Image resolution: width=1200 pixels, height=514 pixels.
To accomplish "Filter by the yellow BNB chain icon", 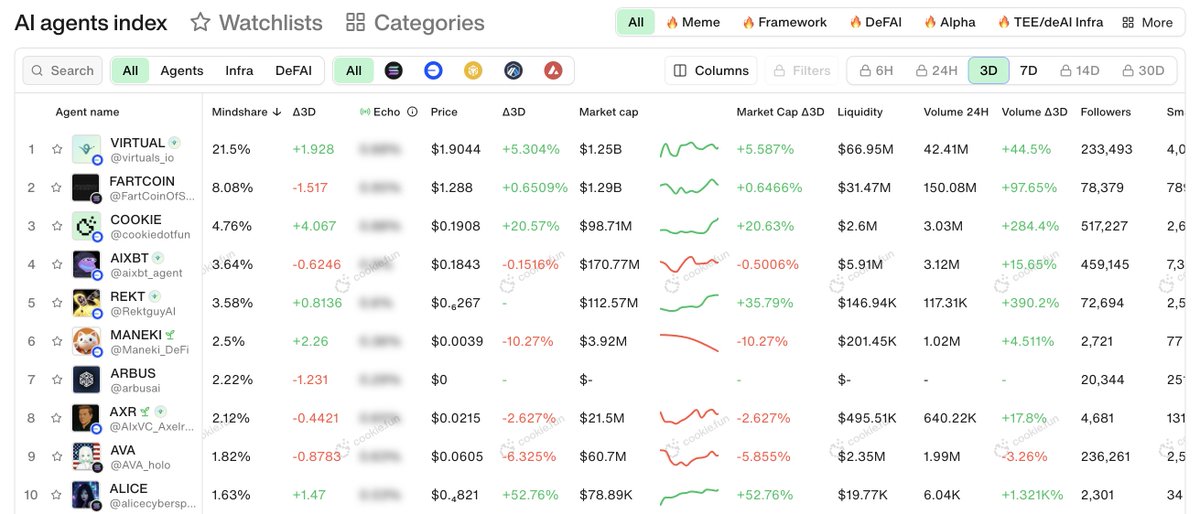I will coord(473,71).
